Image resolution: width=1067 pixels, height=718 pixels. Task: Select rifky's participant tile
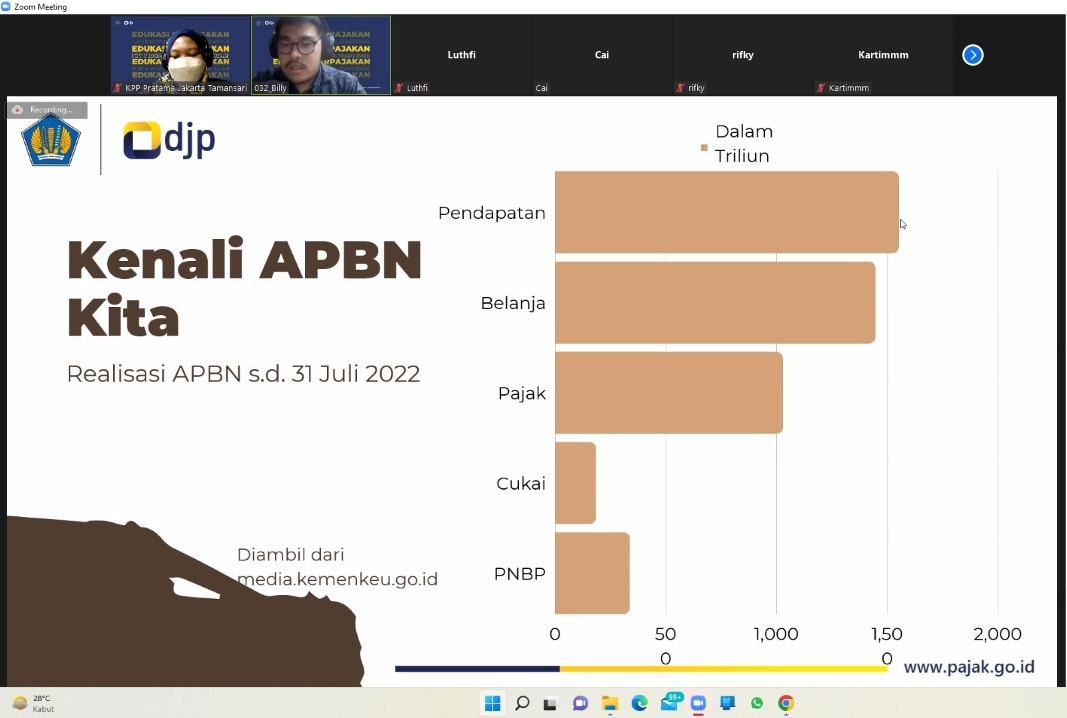742,56
